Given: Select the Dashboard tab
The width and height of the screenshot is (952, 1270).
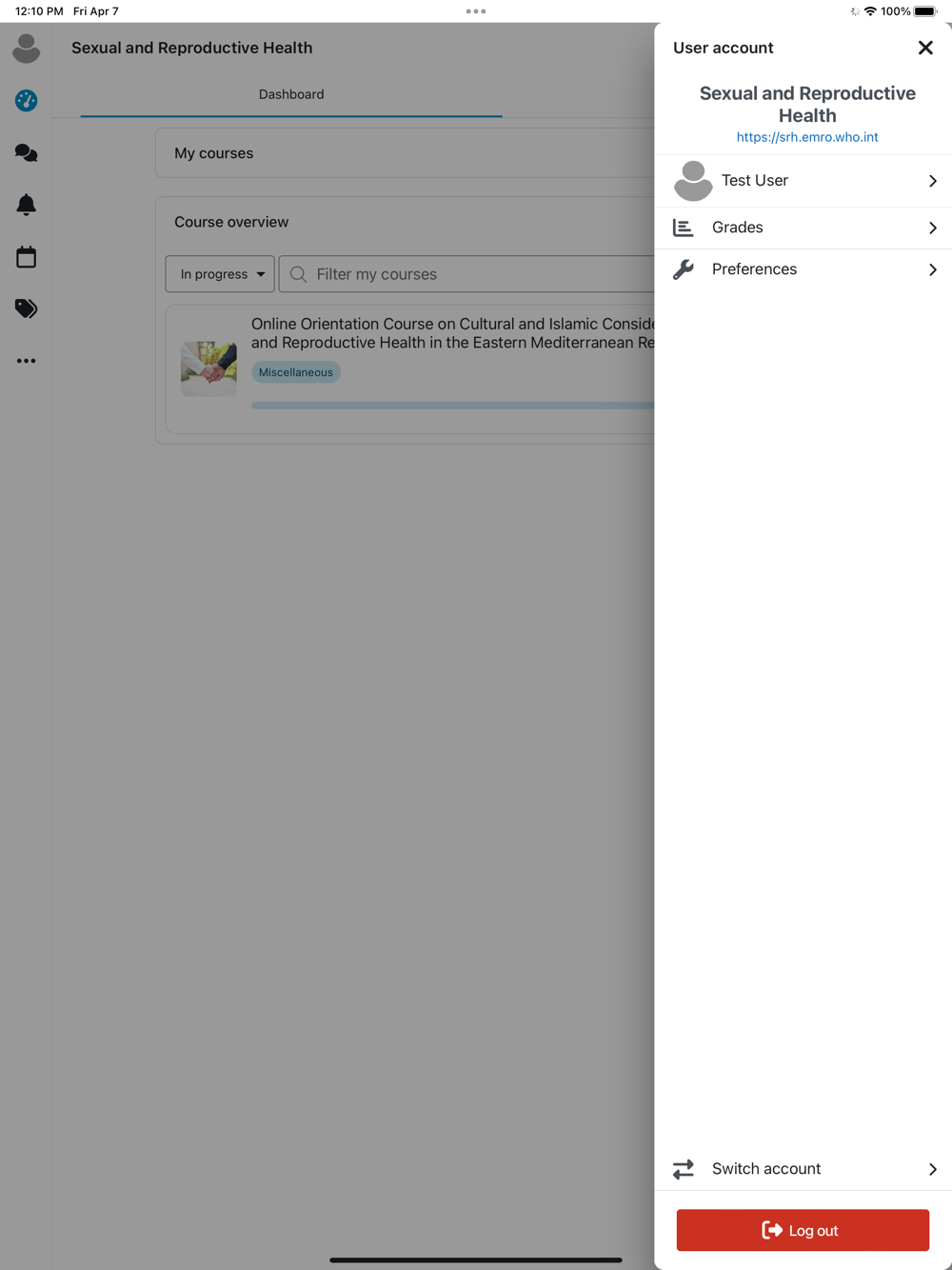Looking at the screenshot, I should click(291, 94).
